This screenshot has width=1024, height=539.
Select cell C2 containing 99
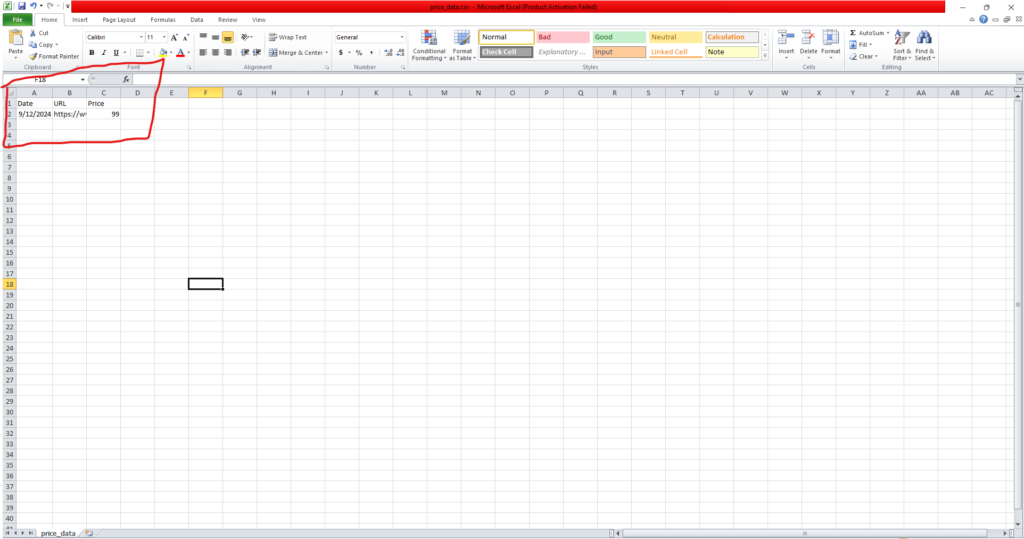tap(103, 114)
